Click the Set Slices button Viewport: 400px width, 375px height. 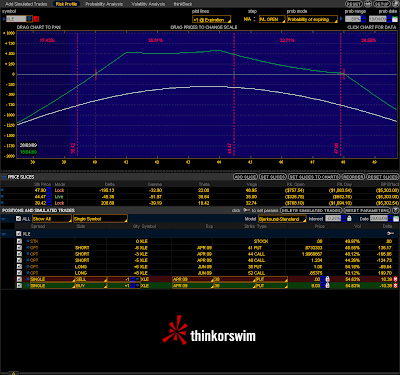coord(273,177)
